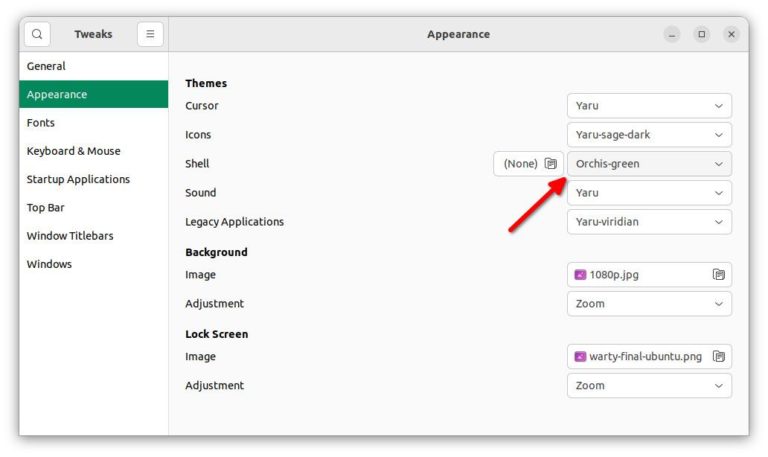Maximize the Tweaks window
768x457 pixels.
point(701,34)
